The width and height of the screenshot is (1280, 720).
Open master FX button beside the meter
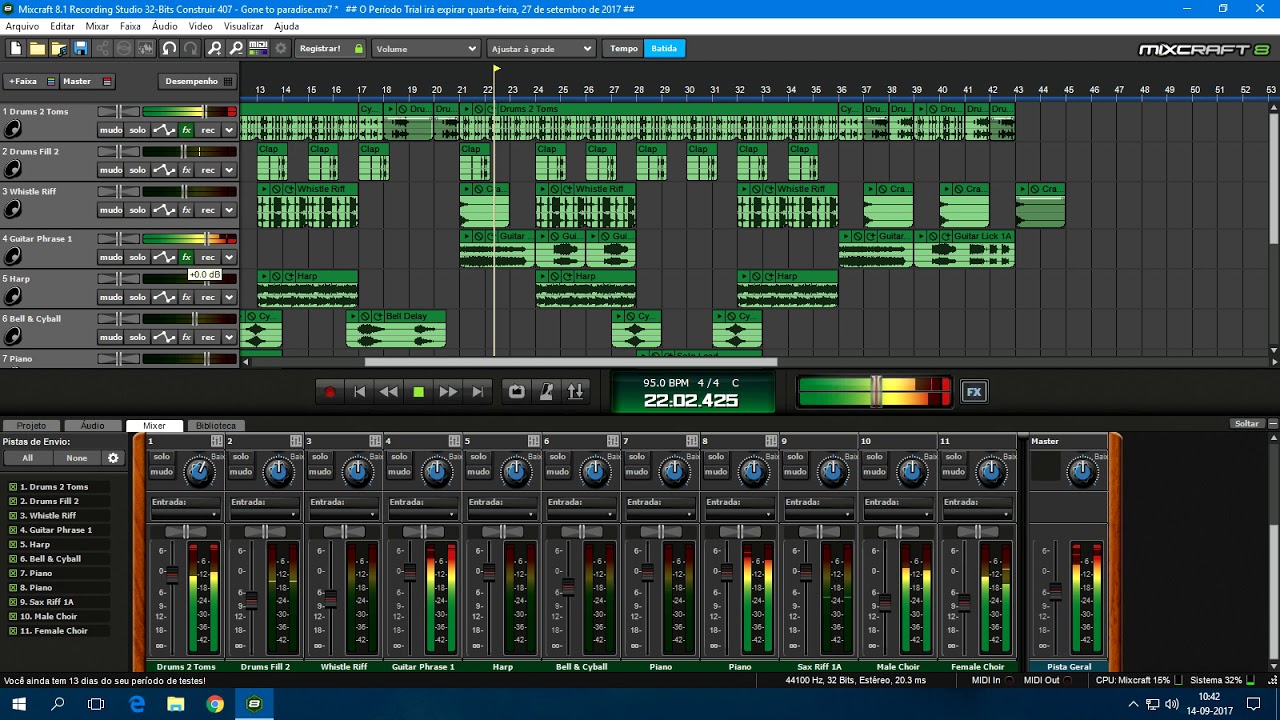973,392
